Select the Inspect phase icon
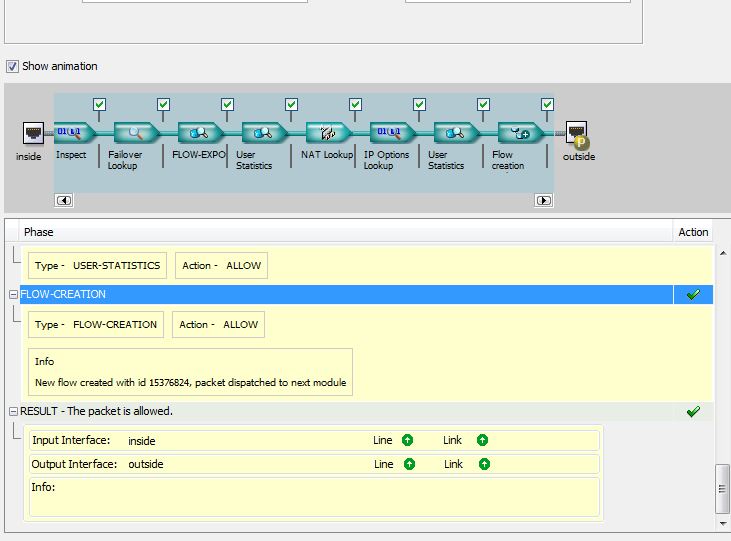Image resolution: width=731 pixels, height=541 pixels. point(75,133)
